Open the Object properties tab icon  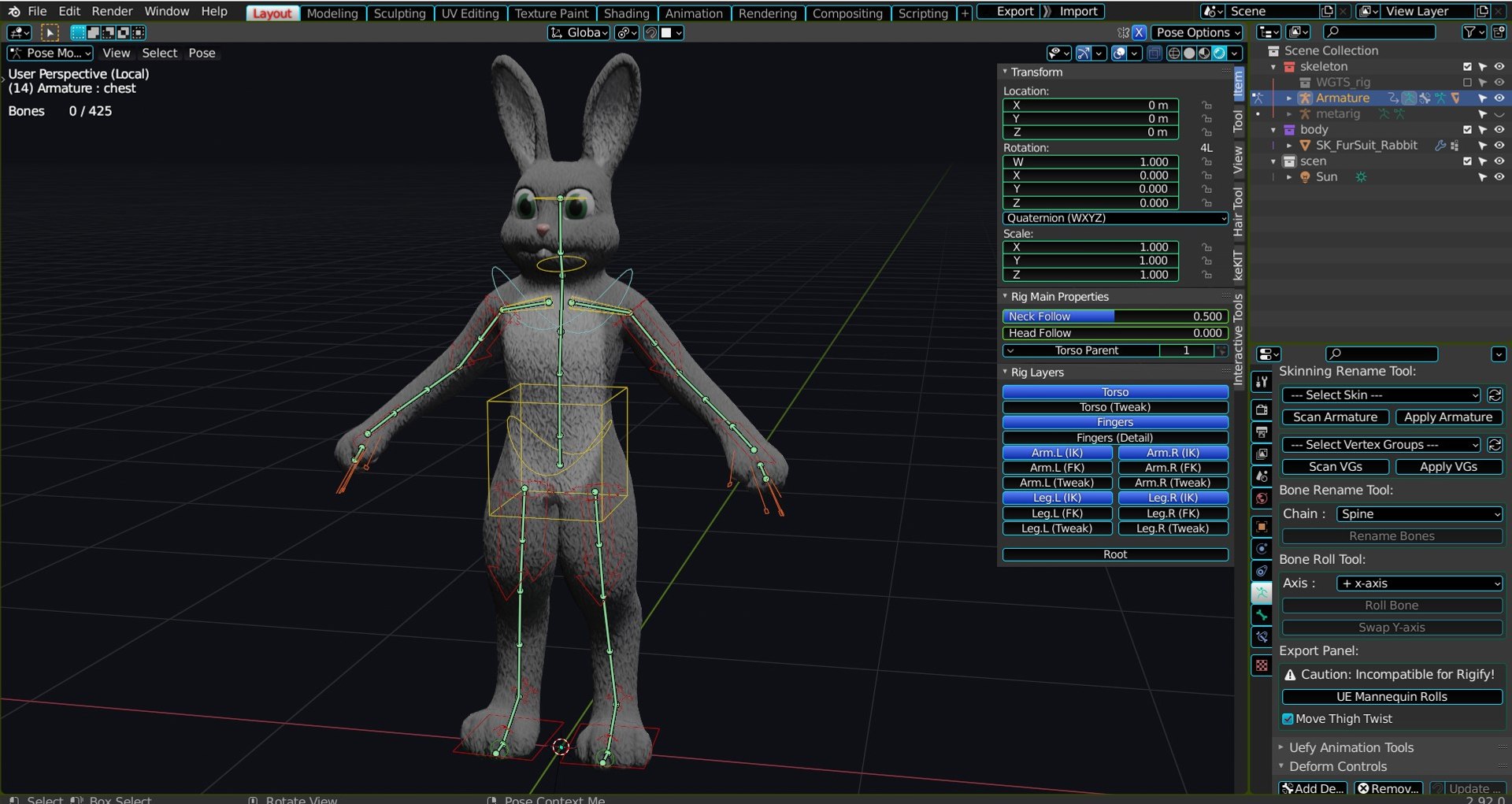pyautogui.click(x=1262, y=527)
